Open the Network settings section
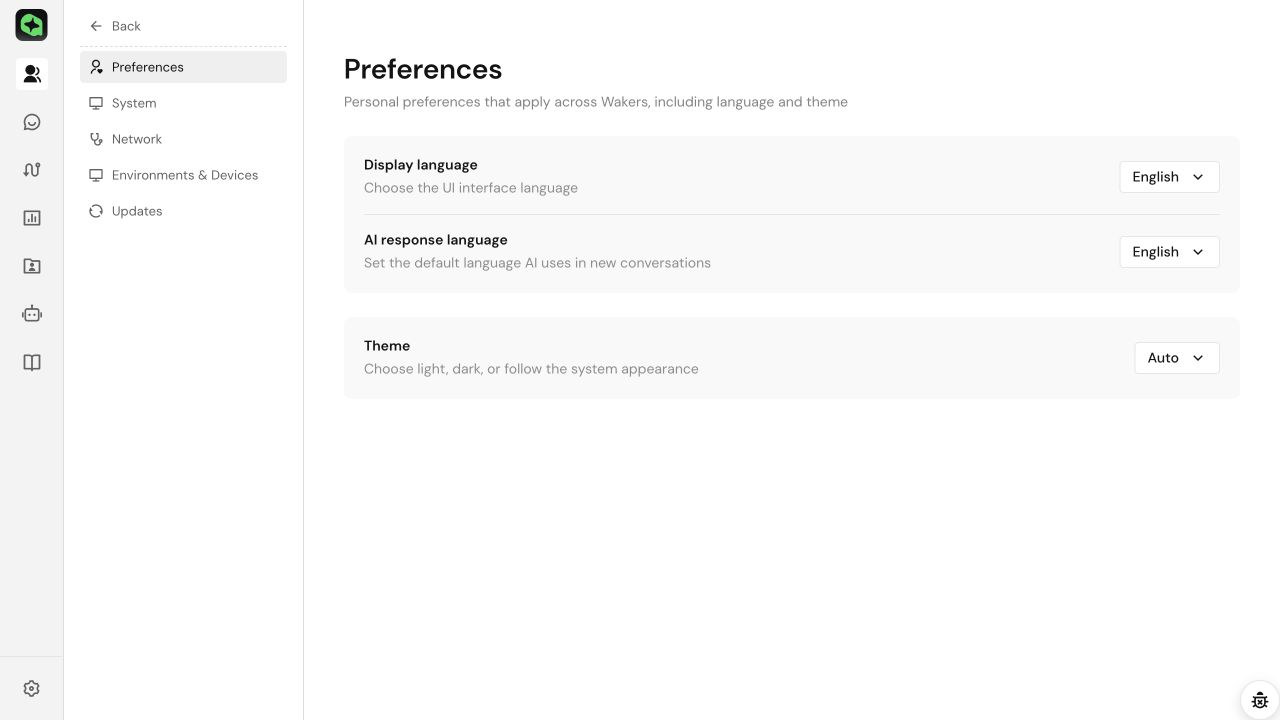The width and height of the screenshot is (1280, 720). tap(183, 139)
